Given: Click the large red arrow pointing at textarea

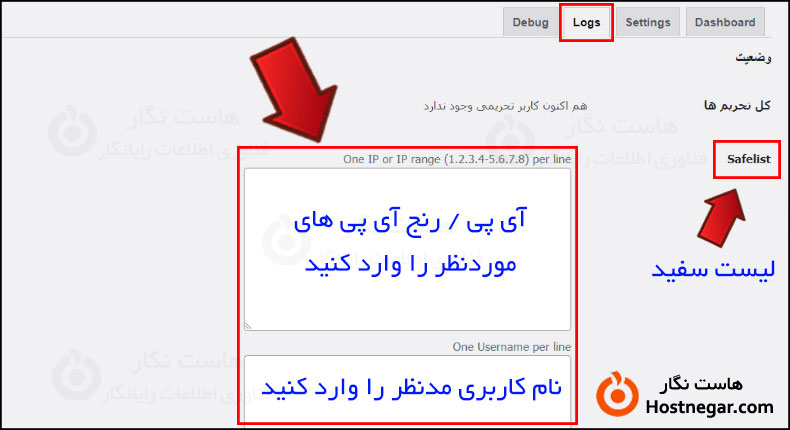Looking at the screenshot, I should (295, 91).
